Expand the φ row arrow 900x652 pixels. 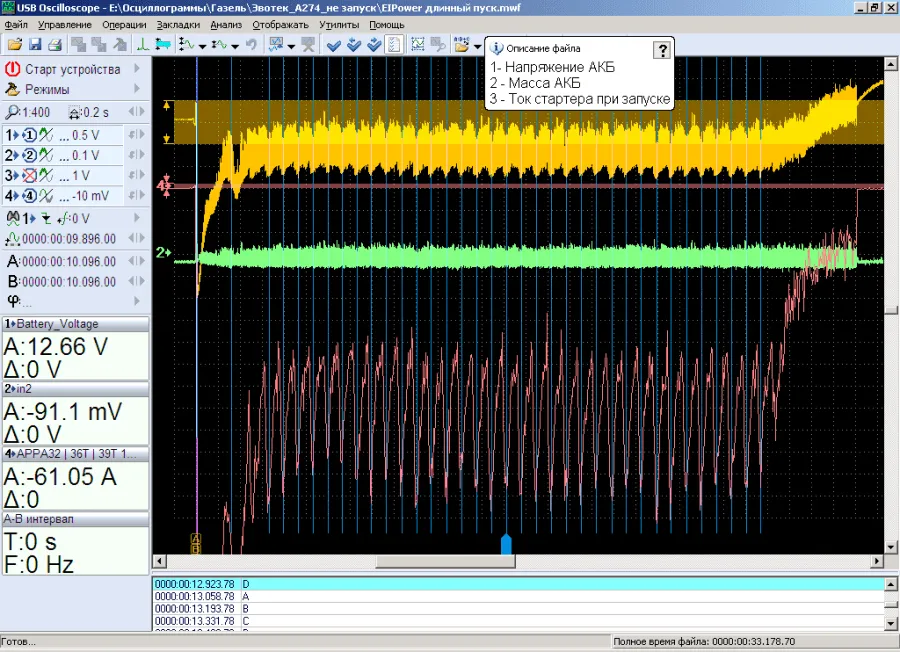tap(137, 300)
